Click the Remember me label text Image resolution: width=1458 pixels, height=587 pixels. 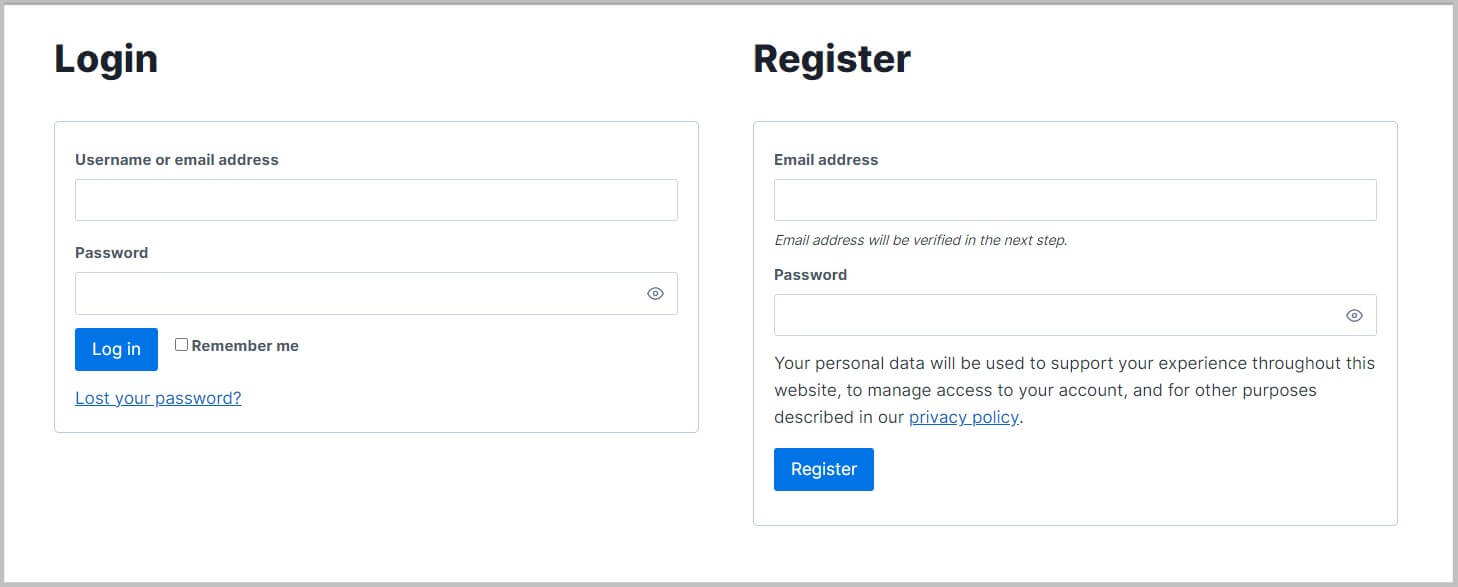[x=245, y=346]
